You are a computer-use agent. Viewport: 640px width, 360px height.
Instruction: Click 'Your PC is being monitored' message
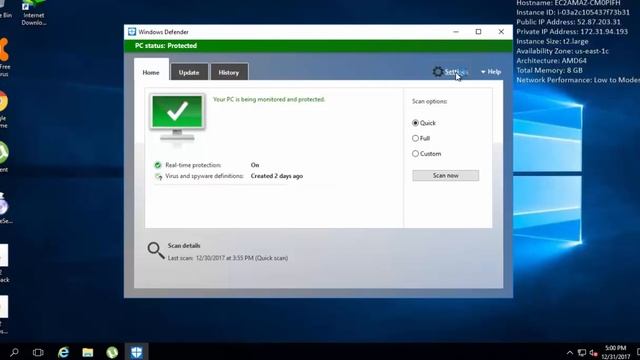coord(269,99)
